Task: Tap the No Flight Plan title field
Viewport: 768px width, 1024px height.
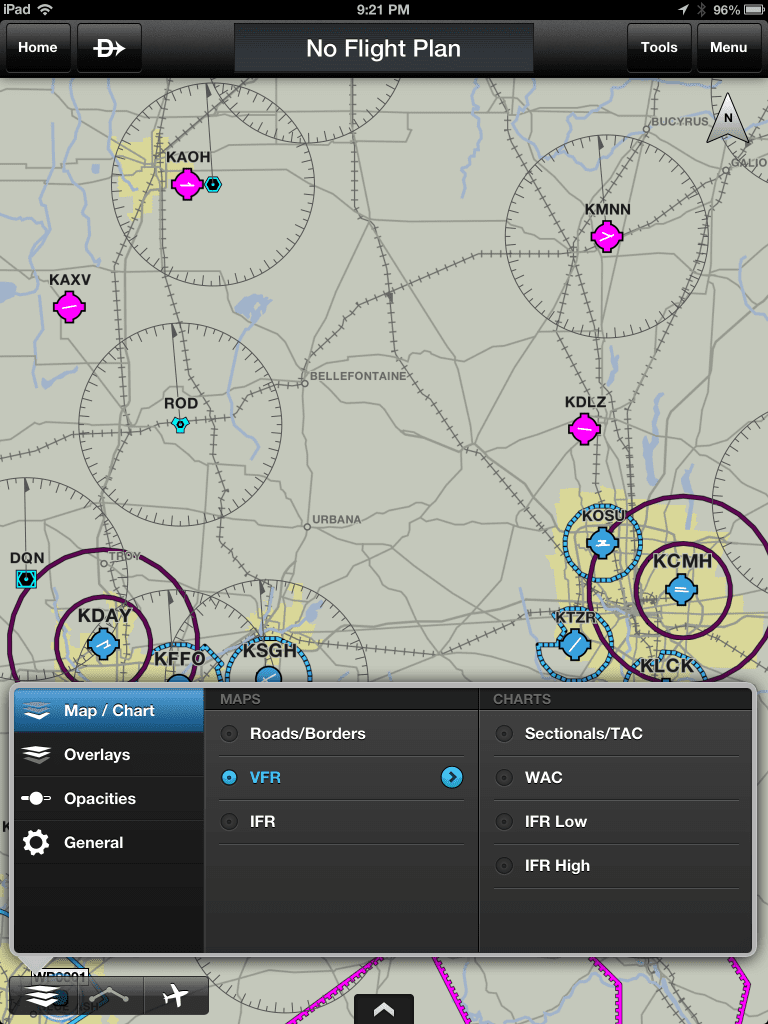Action: (384, 48)
